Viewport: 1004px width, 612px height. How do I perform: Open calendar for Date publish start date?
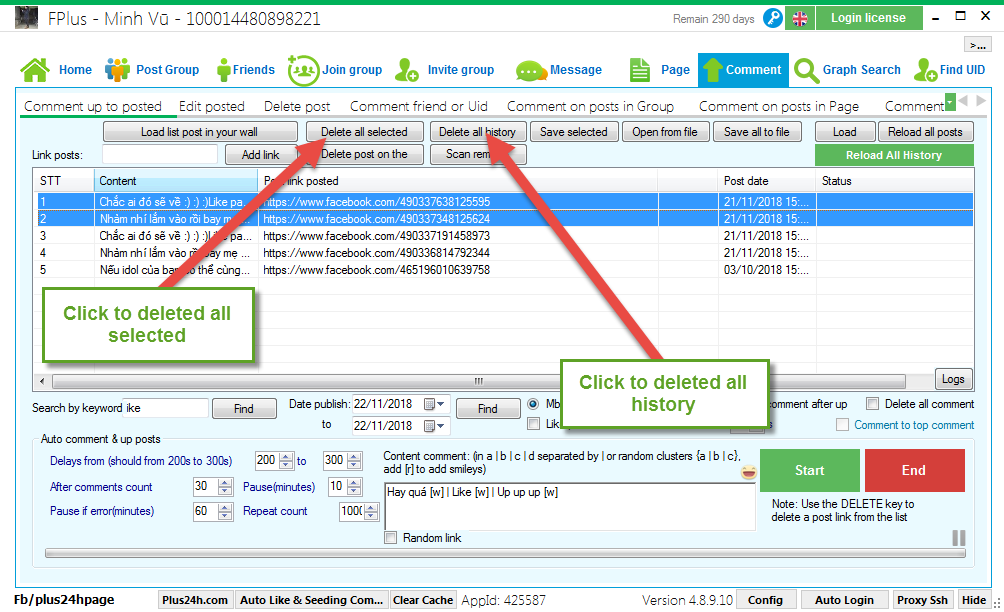point(430,404)
